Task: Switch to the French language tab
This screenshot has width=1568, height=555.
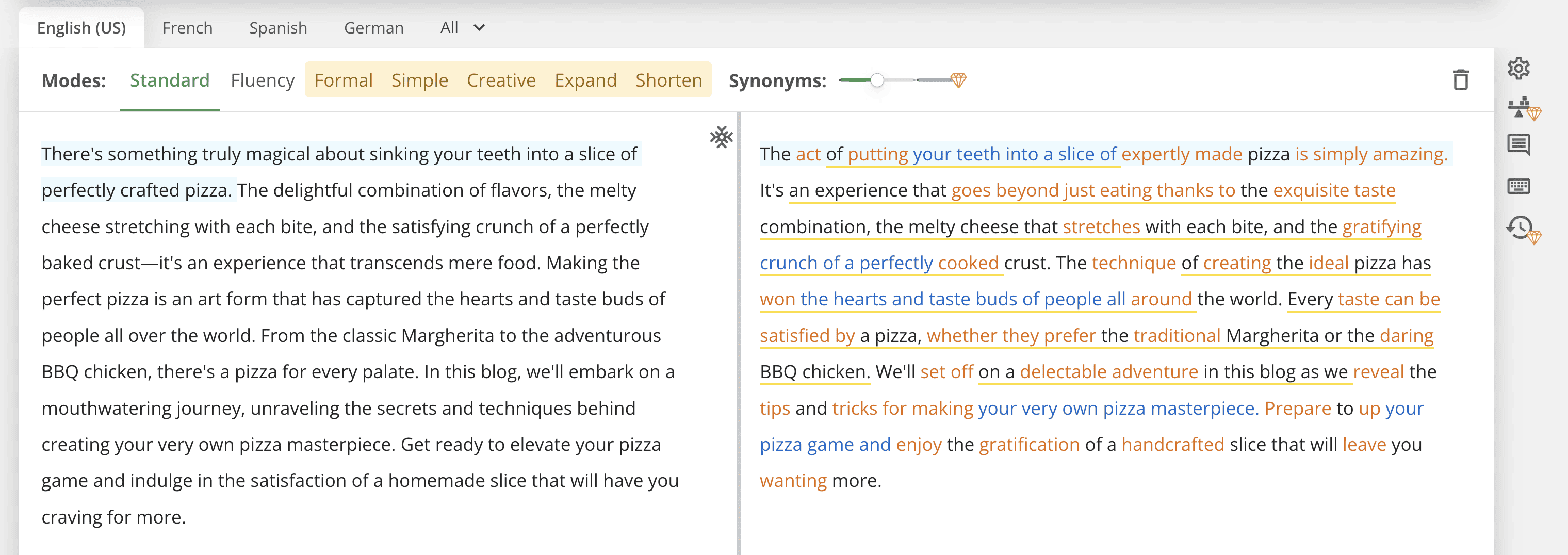Action: pos(187,27)
